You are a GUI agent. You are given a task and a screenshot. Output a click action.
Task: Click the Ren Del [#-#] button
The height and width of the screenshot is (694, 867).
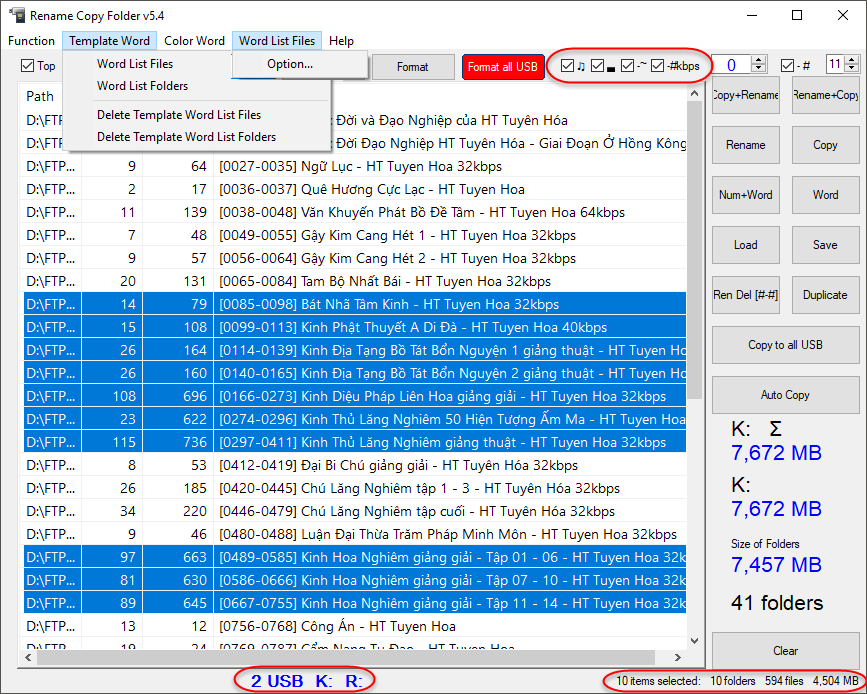coord(745,295)
